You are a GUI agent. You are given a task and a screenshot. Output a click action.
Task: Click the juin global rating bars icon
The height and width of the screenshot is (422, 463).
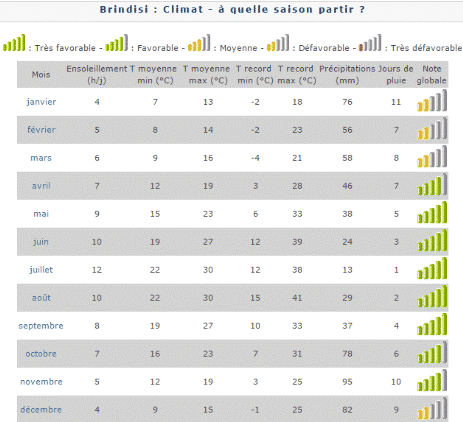pyautogui.click(x=432, y=240)
